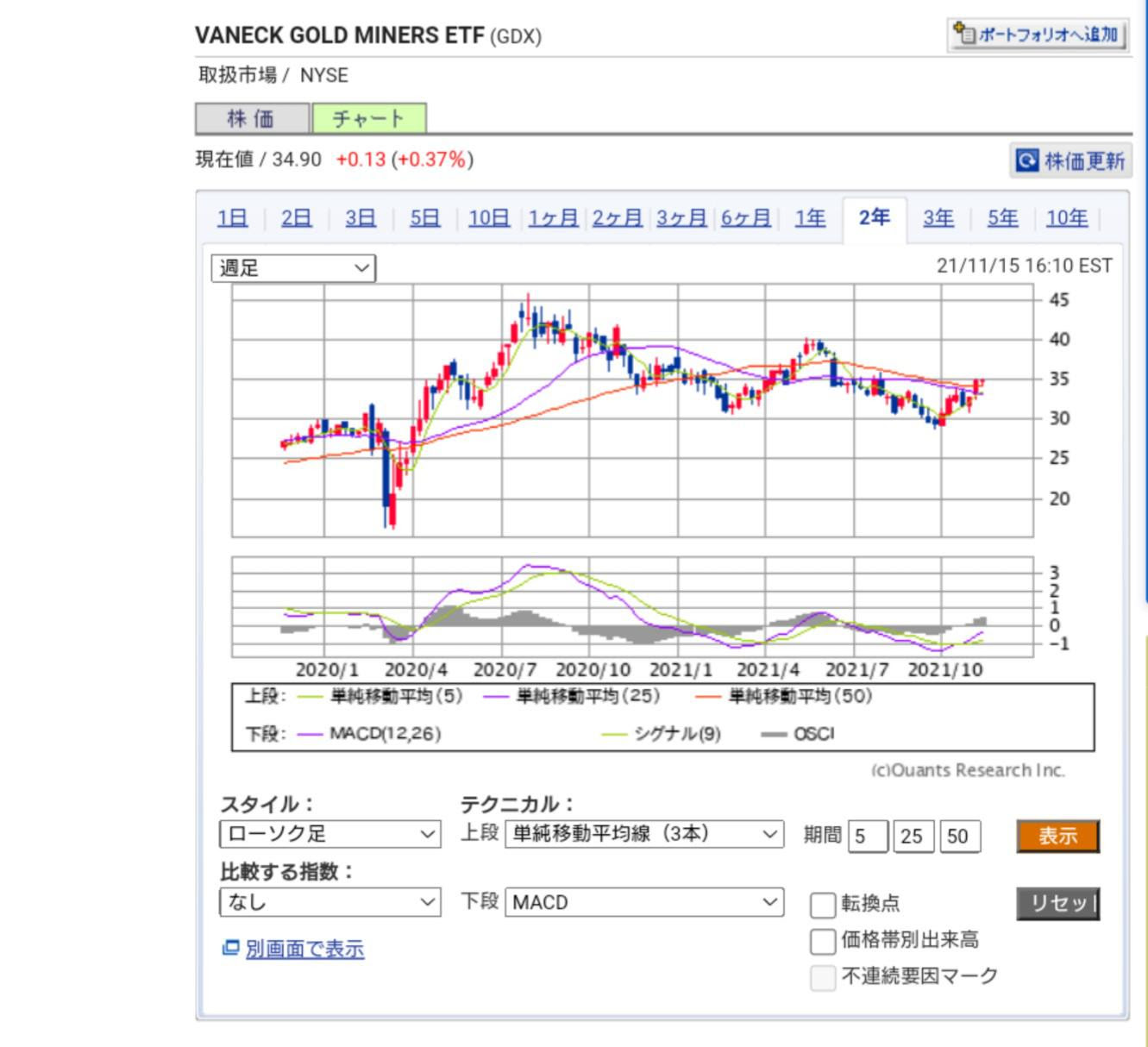The width and height of the screenshot is (1148, 1047).
Task: Open the 上段 単純移動平均線 dropdown
Action: (x=644, y=834)
